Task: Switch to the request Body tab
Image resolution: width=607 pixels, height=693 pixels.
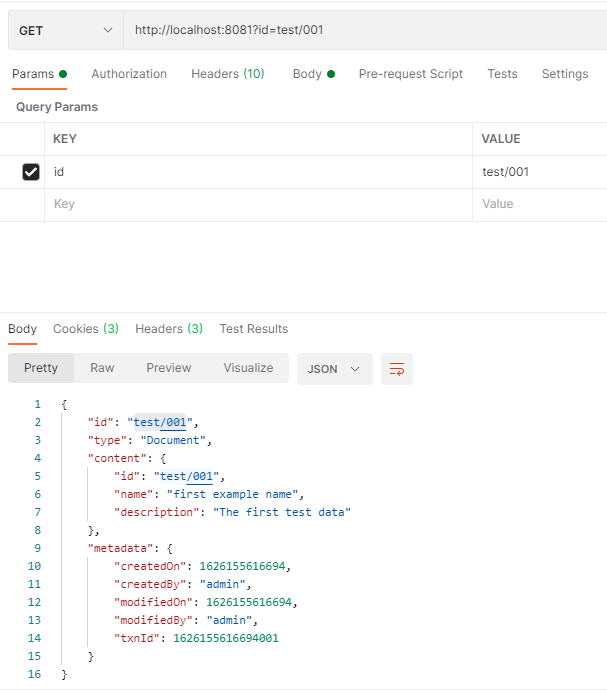Action: point(314,74)
